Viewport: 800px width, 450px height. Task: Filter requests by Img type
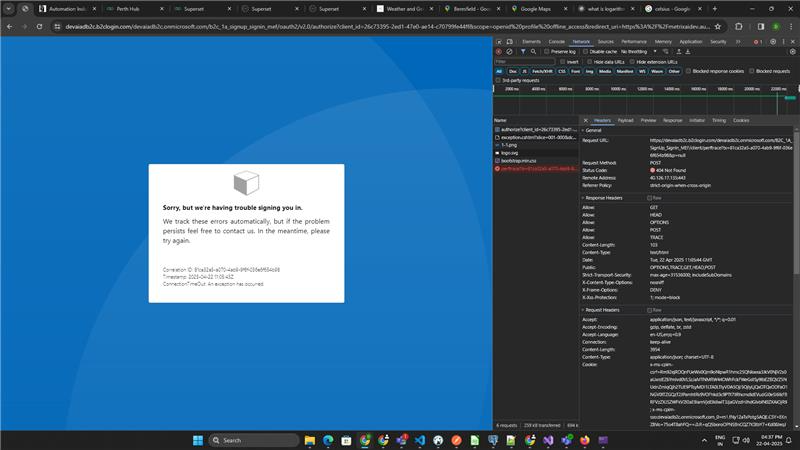(589, 71)
